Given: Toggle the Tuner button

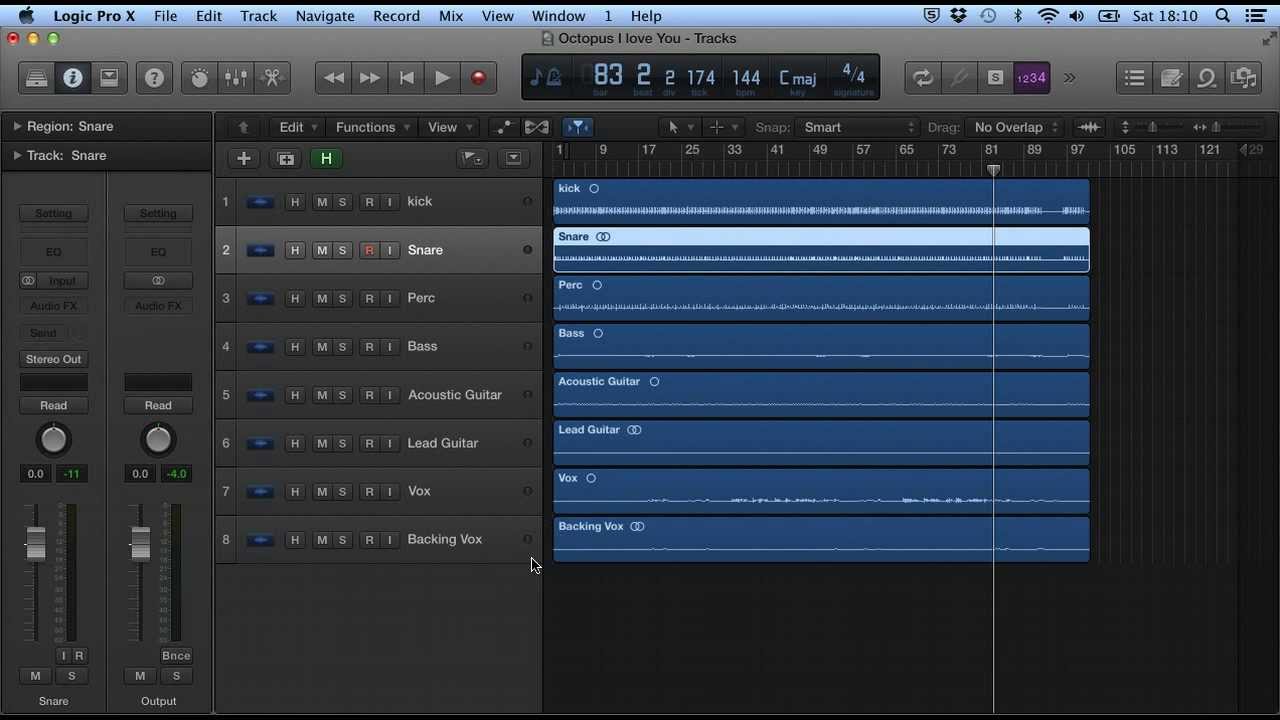Looking at the screenshot, I should 959,78.
